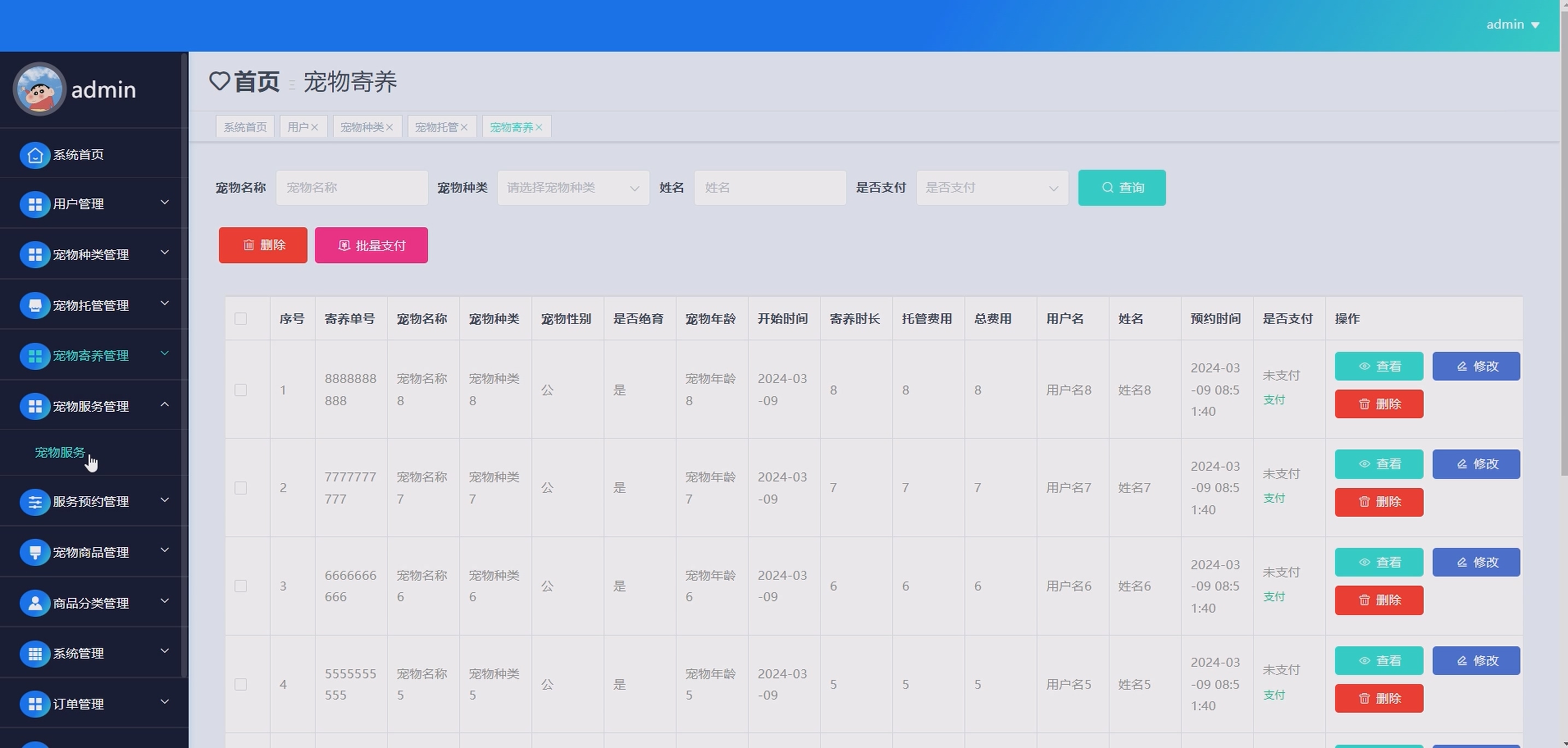Switch to the 用户 tab
The width and height of the screenshot is (1568, 748).
(x=297, y=127)
